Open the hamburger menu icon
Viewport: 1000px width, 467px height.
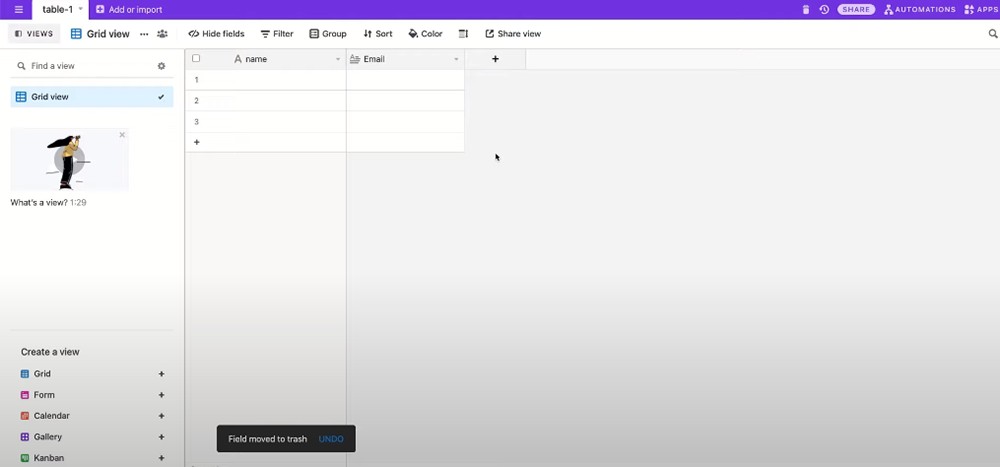pyautogui.click(x=18, y=9)
